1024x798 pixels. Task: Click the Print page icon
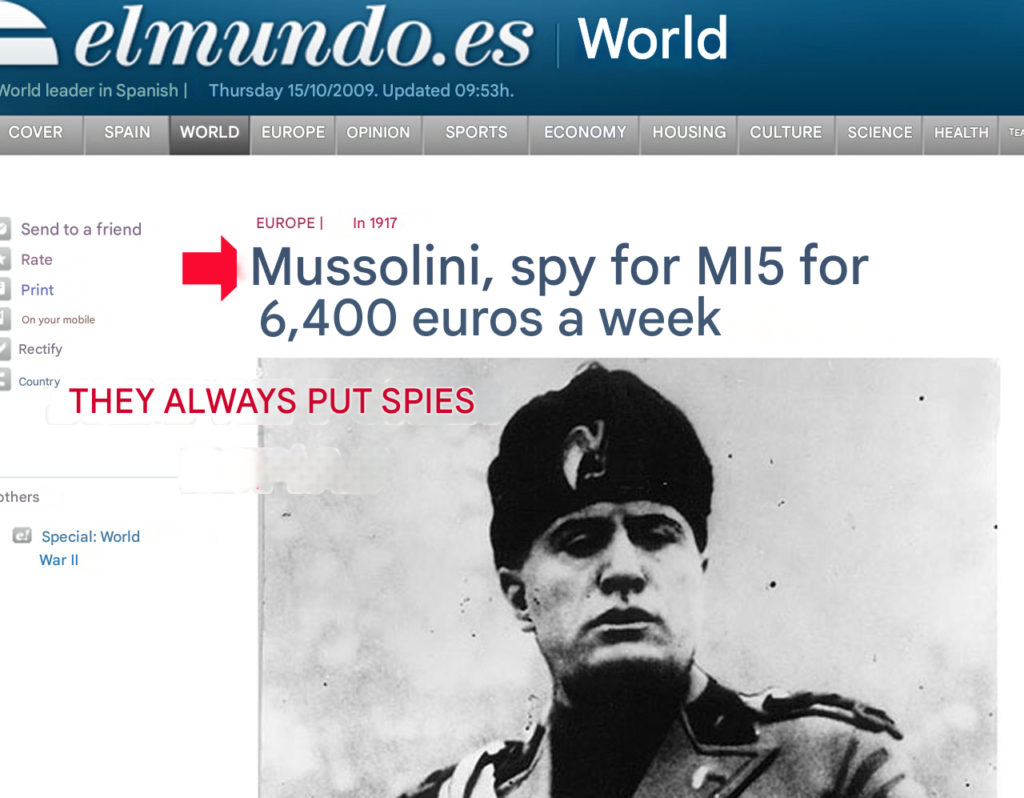point(5,289)
